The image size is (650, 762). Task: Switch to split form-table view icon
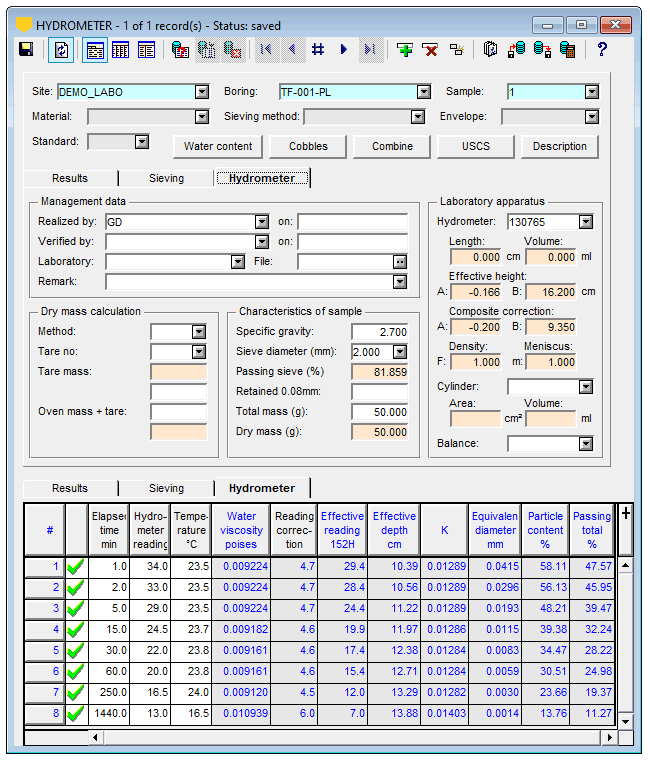(146, 50)
